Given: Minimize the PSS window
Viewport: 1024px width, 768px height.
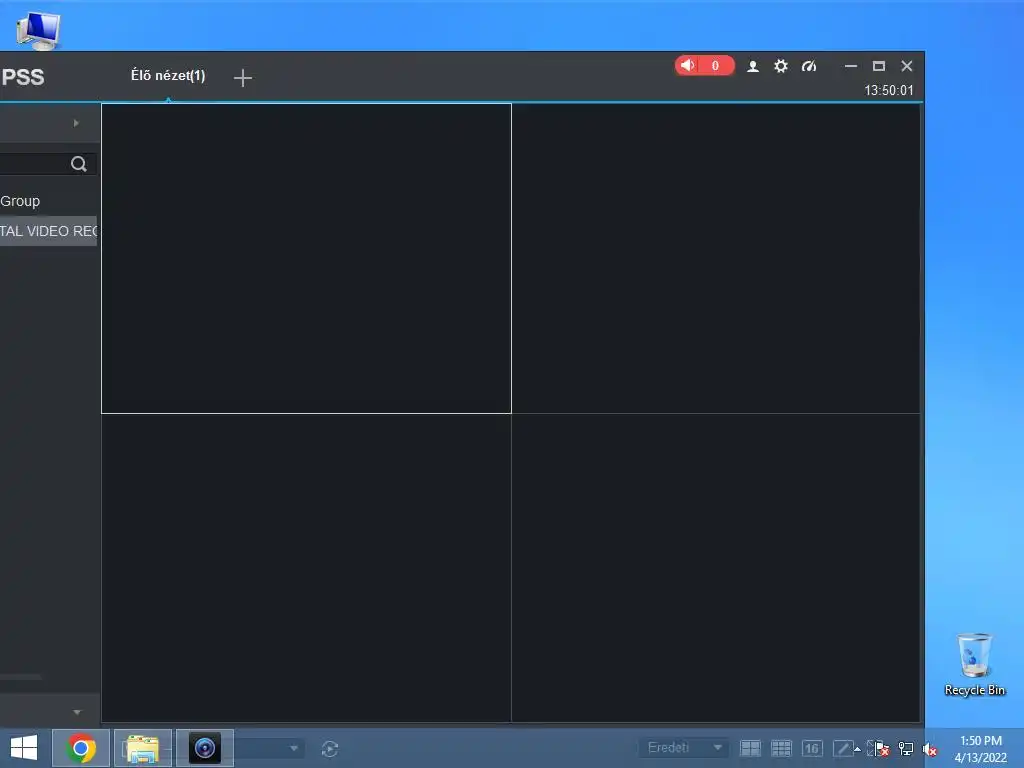Looking at the screenshot, I should (x=850, y=66).
